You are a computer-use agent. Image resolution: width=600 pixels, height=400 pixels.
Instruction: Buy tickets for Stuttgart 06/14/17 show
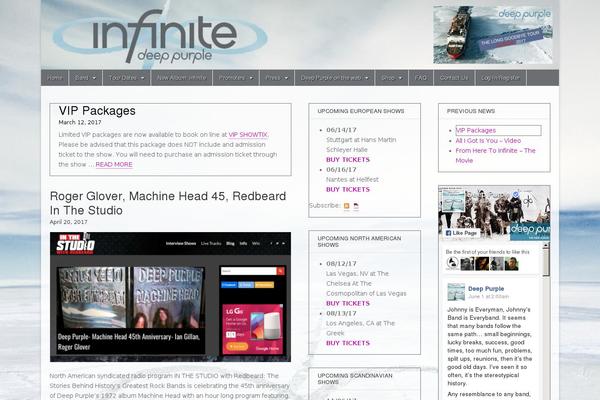coord(348,160)
